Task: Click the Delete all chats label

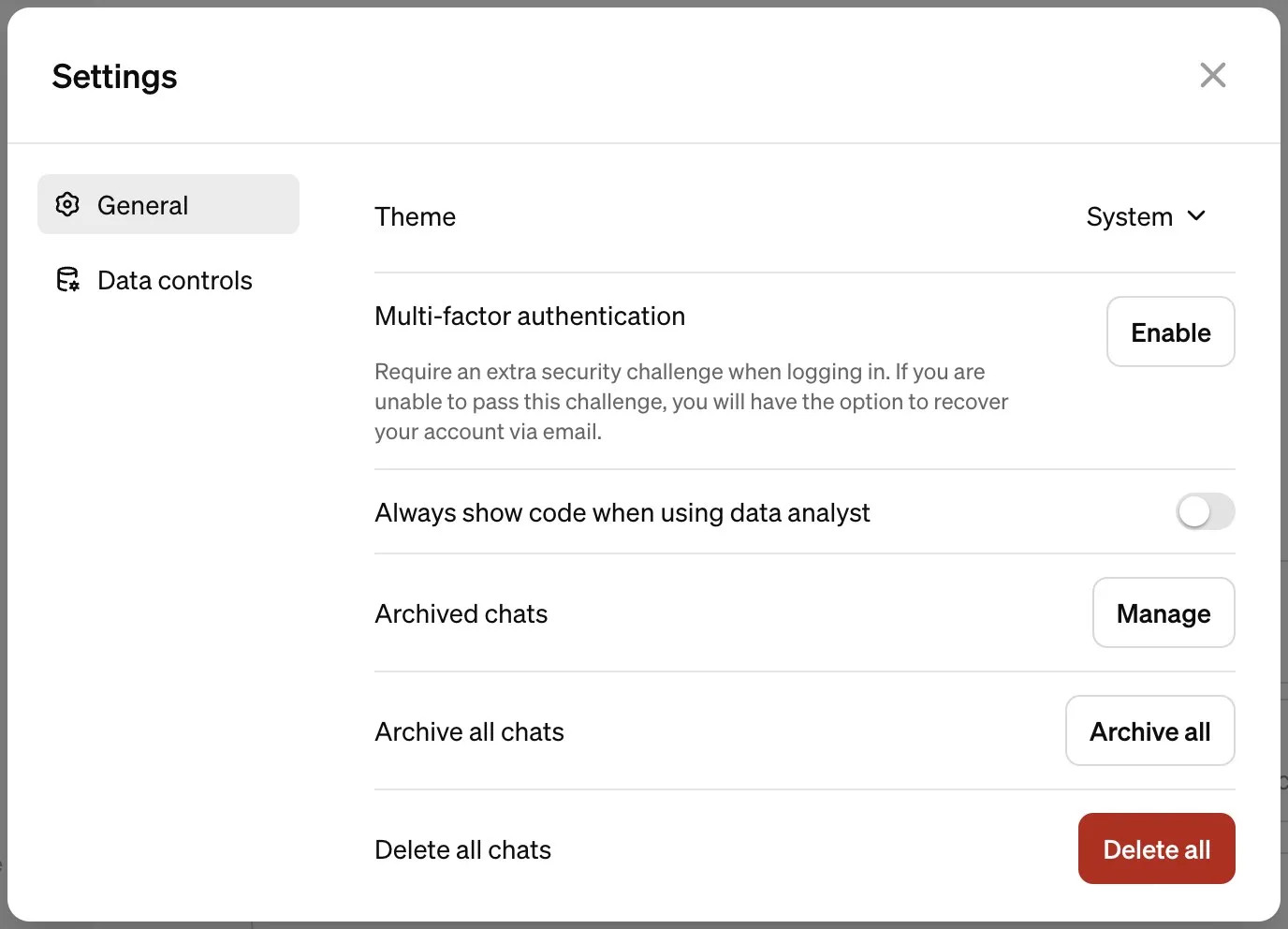Action: [x=462, y=849]
